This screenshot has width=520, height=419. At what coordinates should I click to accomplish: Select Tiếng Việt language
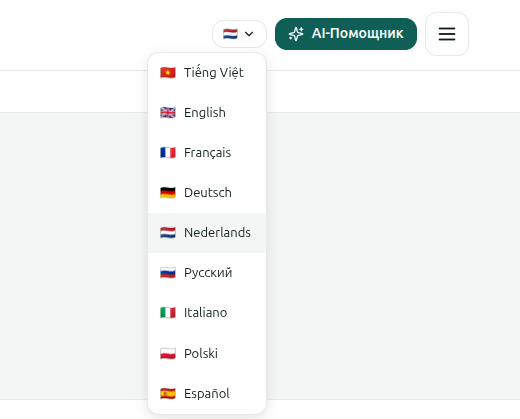(x=207, y=72)
